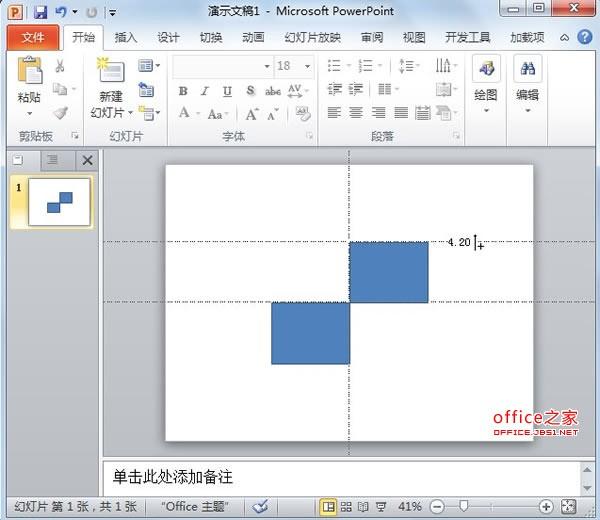Open line spacing dropdown

pyautogui.click(x=409, y=66)
